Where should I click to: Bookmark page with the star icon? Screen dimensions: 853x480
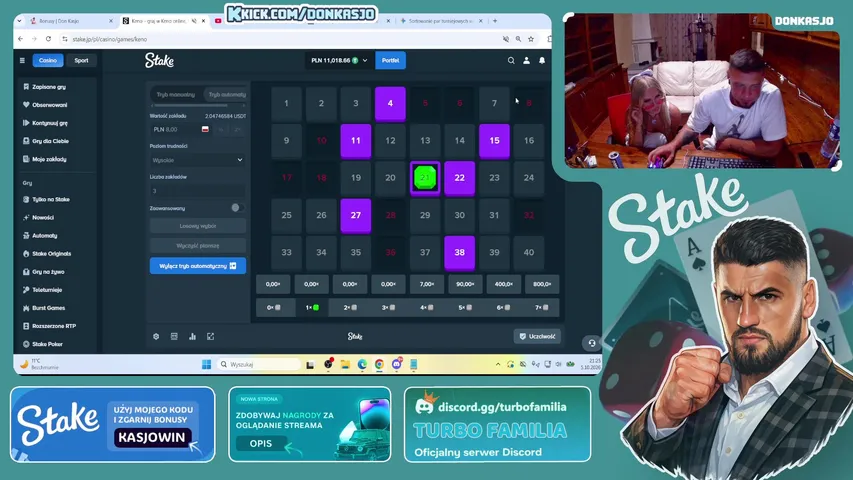click(531, 39)
